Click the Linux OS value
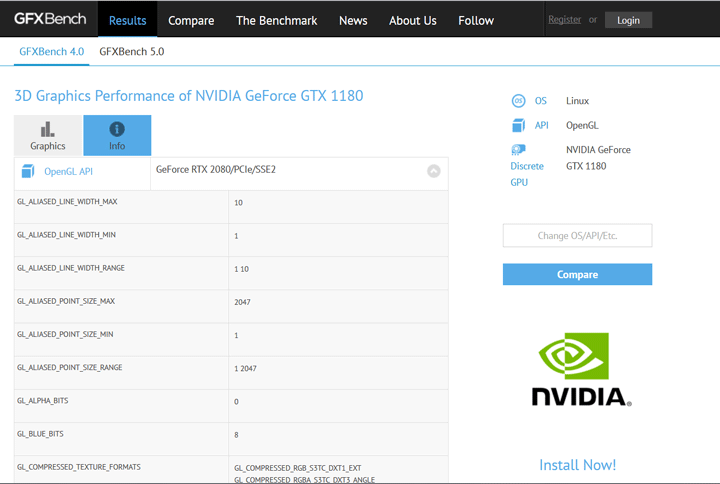 577,101
